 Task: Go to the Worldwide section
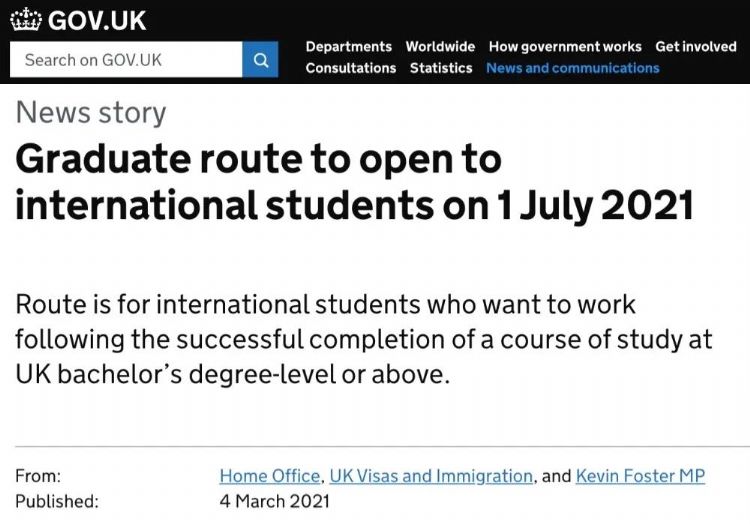click(440, 46)
